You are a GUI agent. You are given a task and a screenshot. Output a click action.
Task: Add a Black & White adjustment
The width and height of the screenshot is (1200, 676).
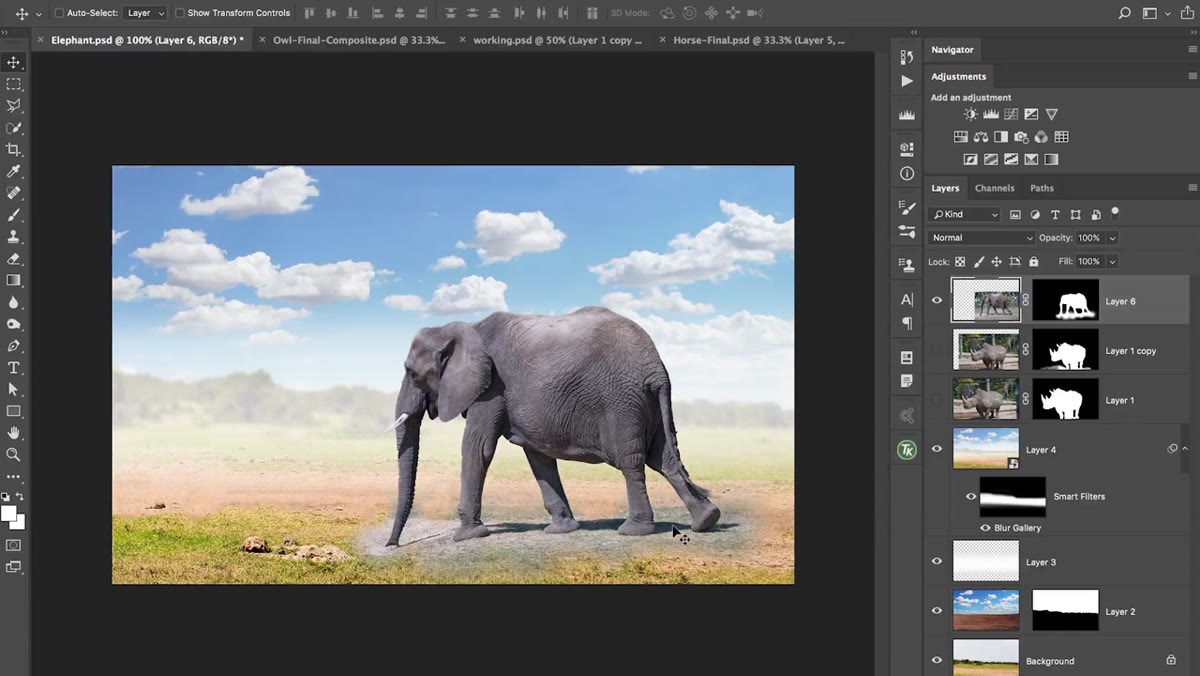(x=1001, y=137)
